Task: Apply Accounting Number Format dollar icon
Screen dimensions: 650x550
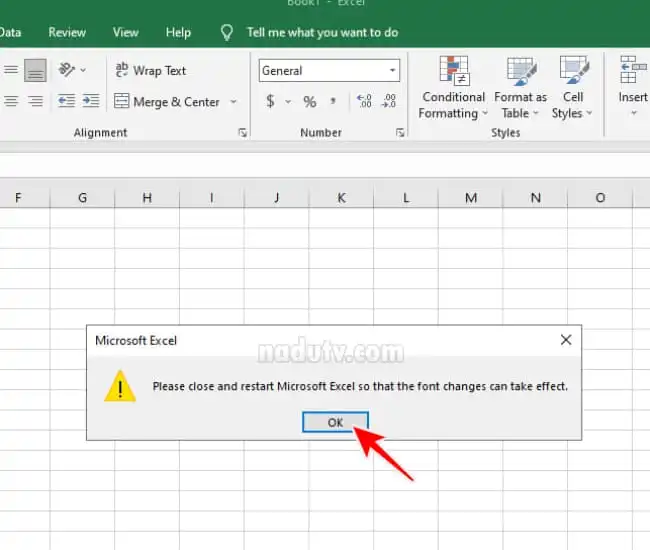Action: pos(270,102)
